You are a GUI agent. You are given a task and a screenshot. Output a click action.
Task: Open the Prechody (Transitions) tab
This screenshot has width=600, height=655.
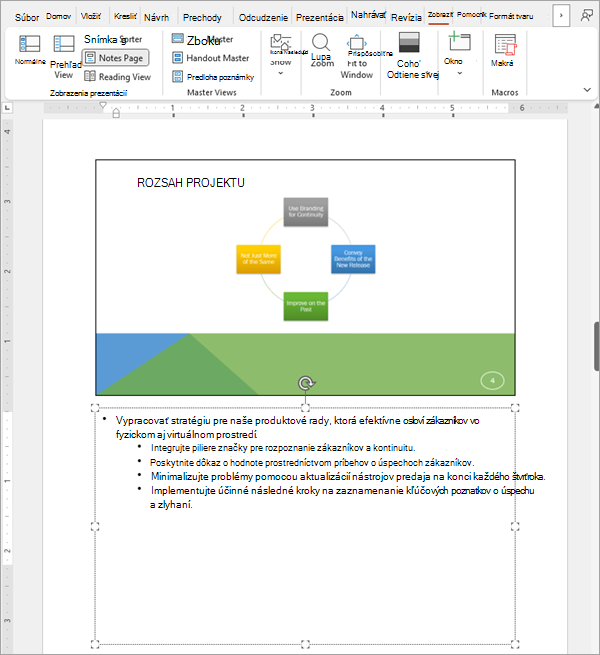[202, 18]
